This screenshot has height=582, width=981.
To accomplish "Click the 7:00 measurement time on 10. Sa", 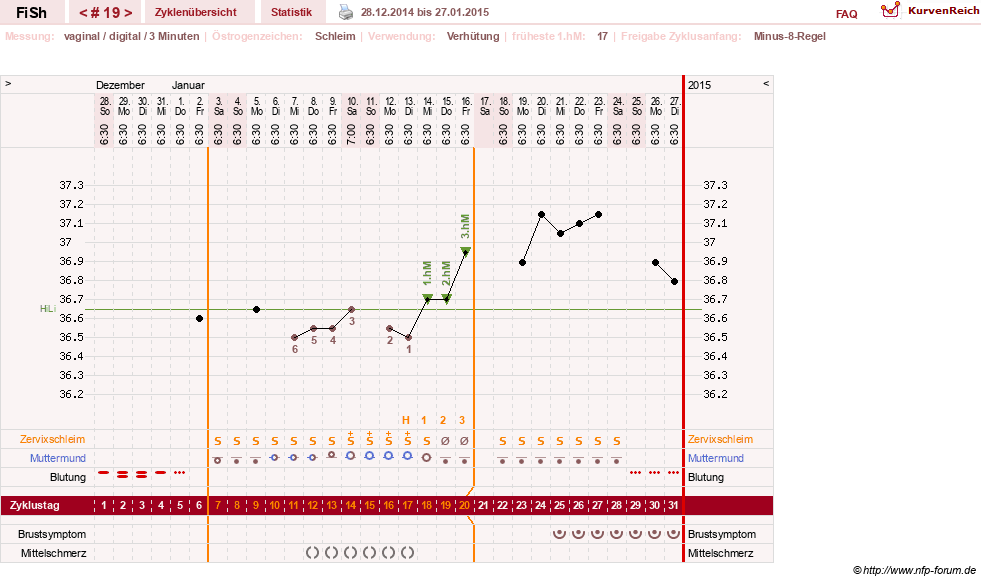I will (352, 134).
